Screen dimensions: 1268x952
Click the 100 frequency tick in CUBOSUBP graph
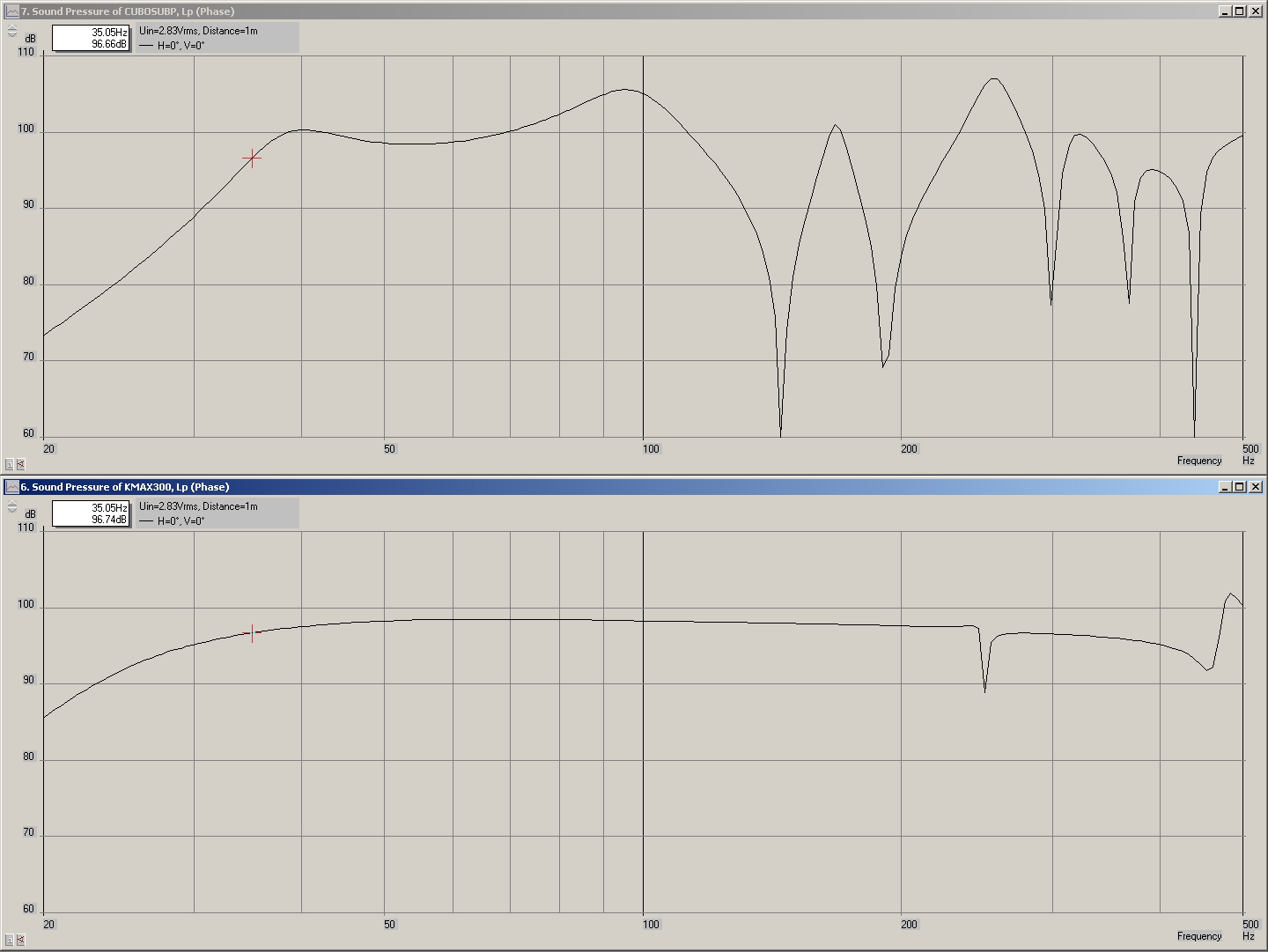coord(651,449)
